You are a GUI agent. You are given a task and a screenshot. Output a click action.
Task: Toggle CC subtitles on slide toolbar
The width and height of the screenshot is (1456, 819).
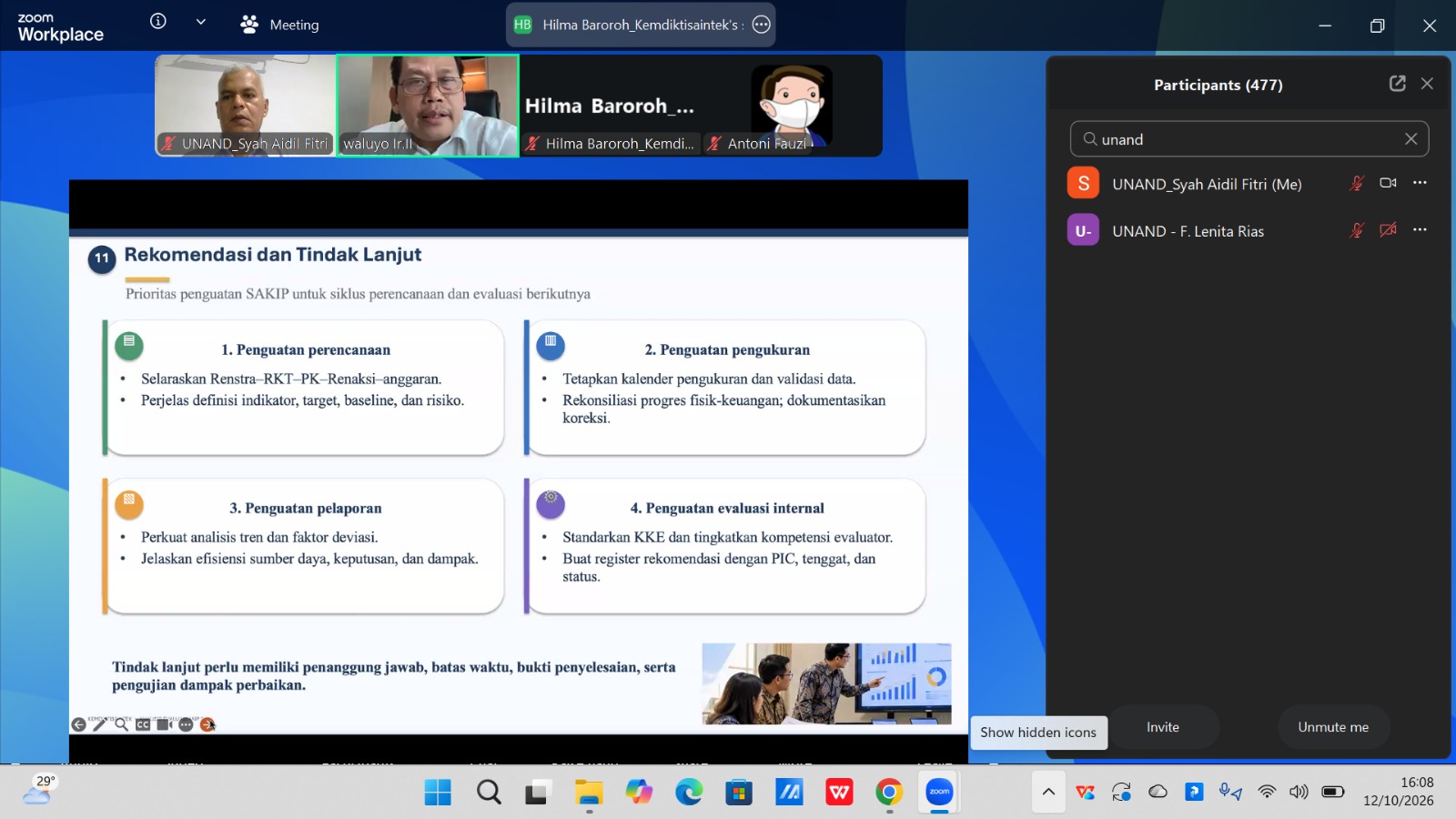pyautogui.click(x=143, y=724)
